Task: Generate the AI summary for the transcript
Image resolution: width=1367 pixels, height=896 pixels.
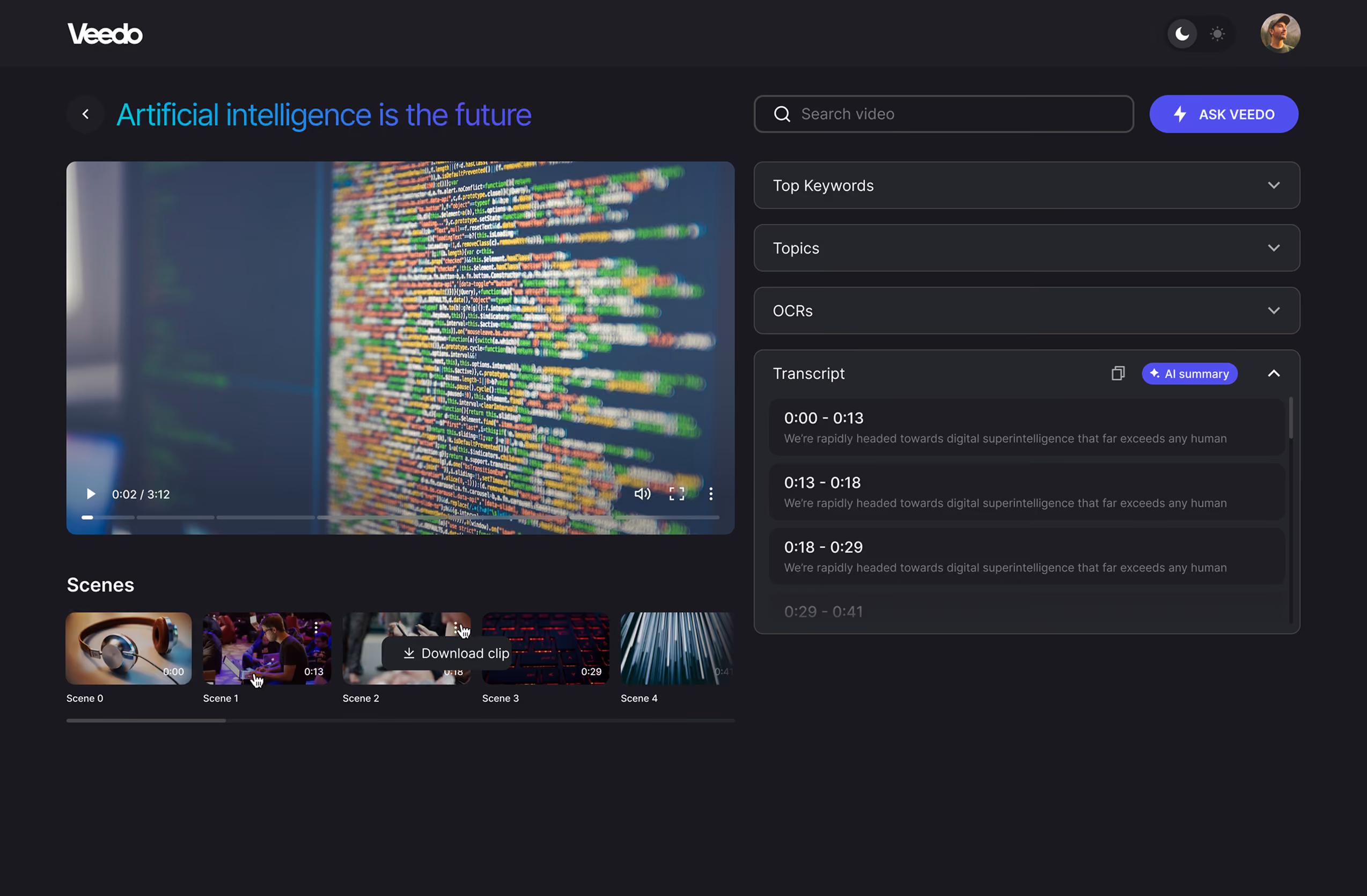Action: [x=1189, y=374]
